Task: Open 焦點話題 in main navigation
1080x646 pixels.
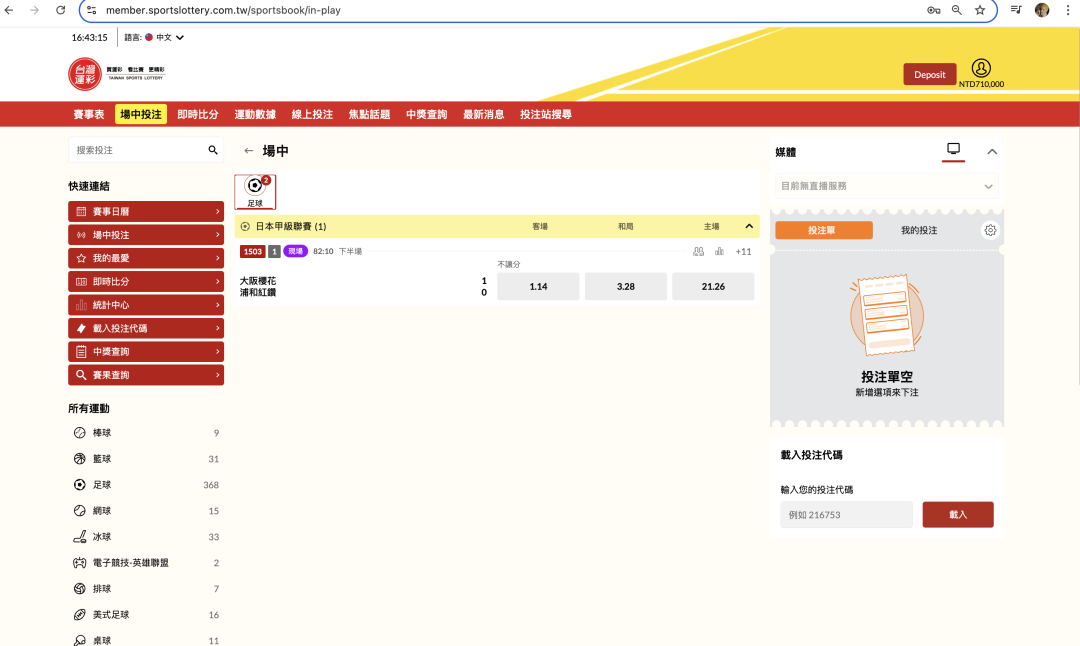Action: coord(369,114)
